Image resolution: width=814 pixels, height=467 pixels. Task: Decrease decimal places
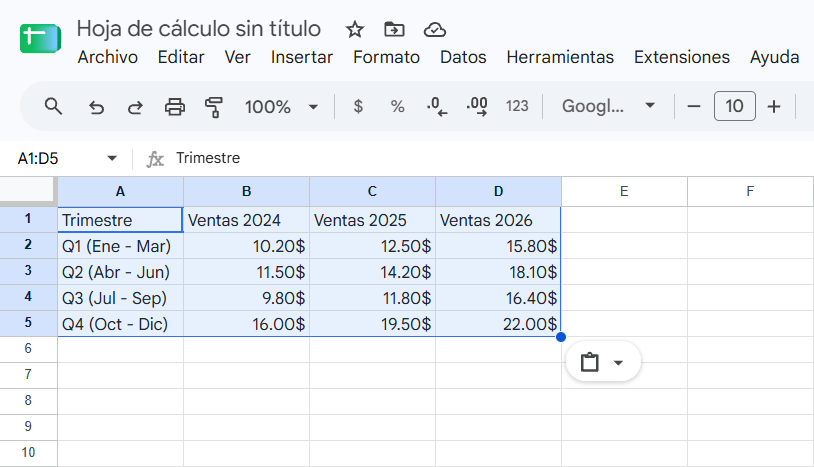[x=437, y=106]
